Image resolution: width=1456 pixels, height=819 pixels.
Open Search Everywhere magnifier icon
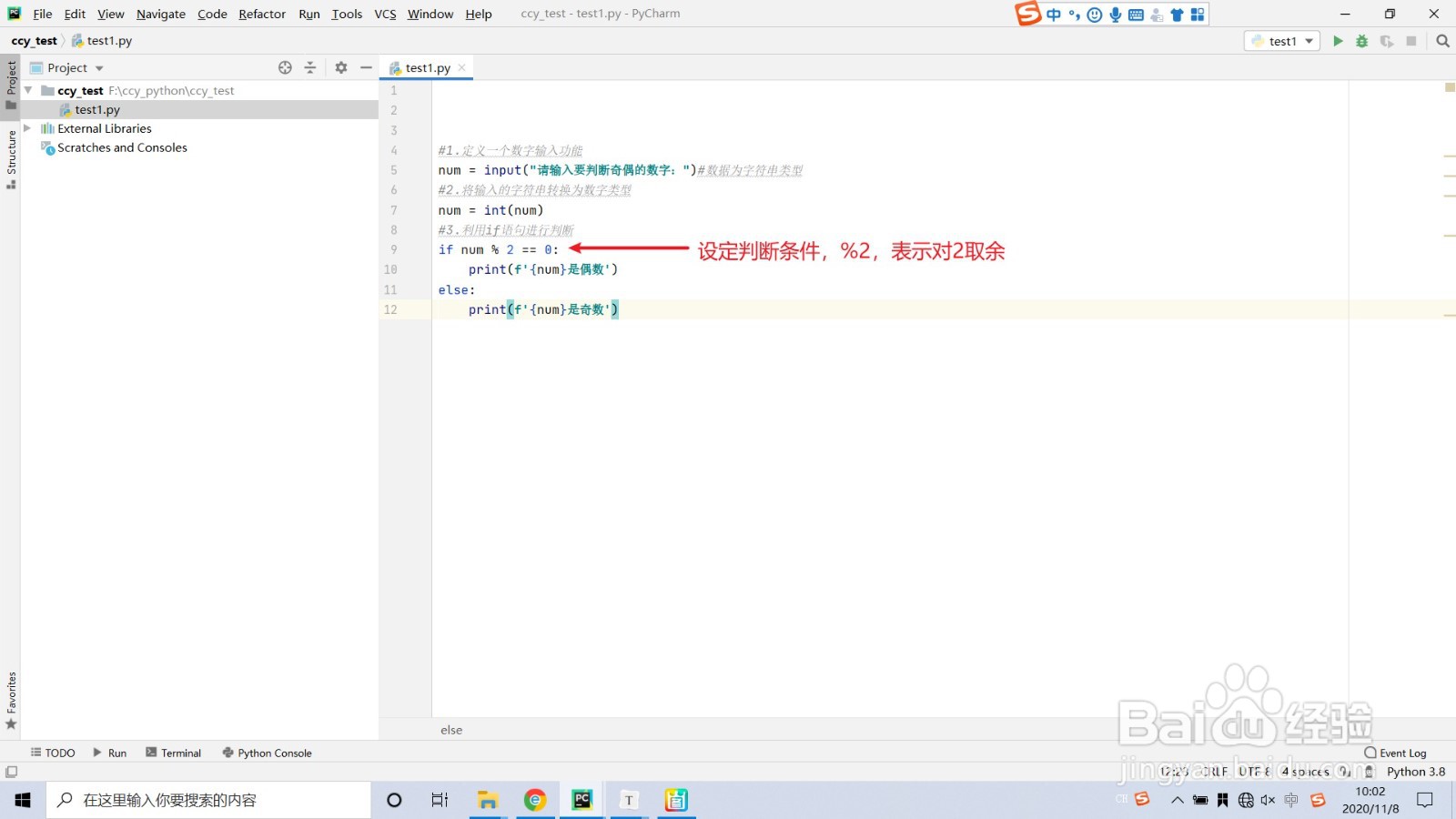1442,41
